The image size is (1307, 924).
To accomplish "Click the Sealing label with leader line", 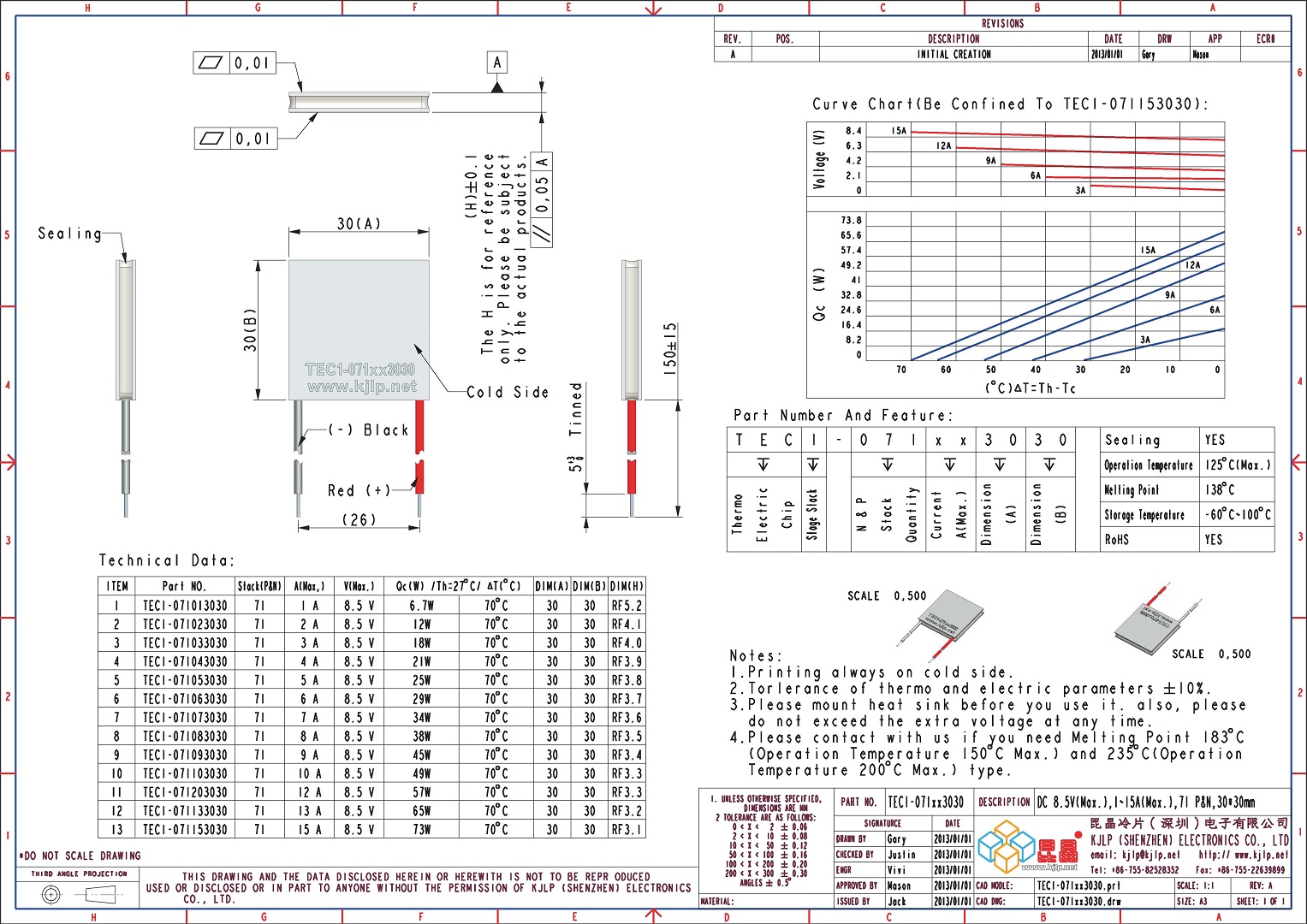I will (x=70, y=234).
